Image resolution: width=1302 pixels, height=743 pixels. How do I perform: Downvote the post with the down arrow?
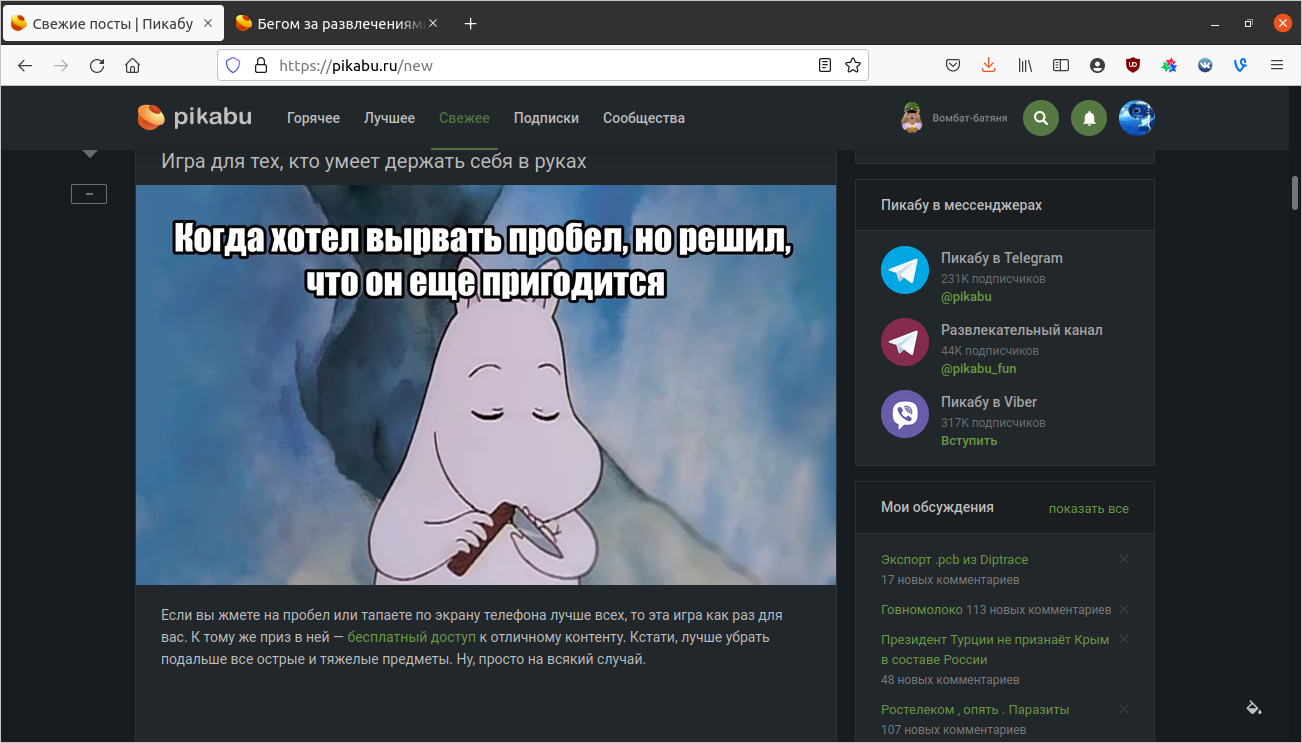click(x=90, y=153)
